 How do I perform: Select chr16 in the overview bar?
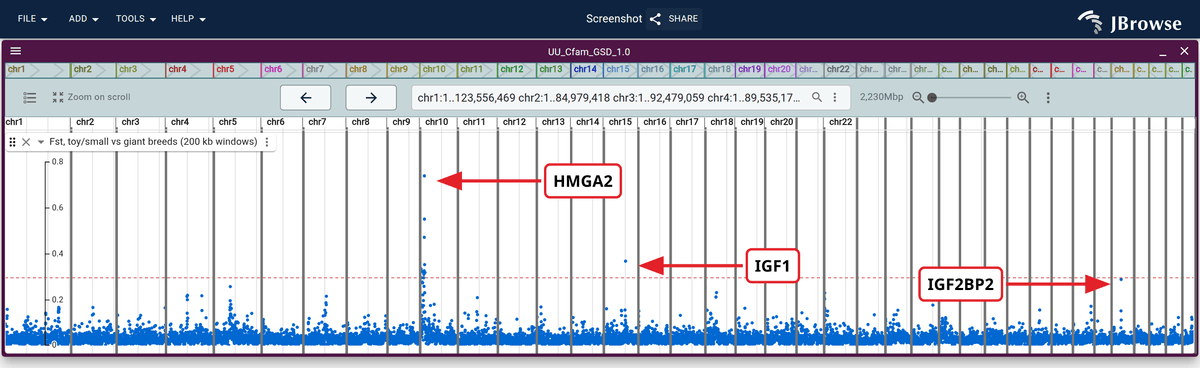click(655, 69)
